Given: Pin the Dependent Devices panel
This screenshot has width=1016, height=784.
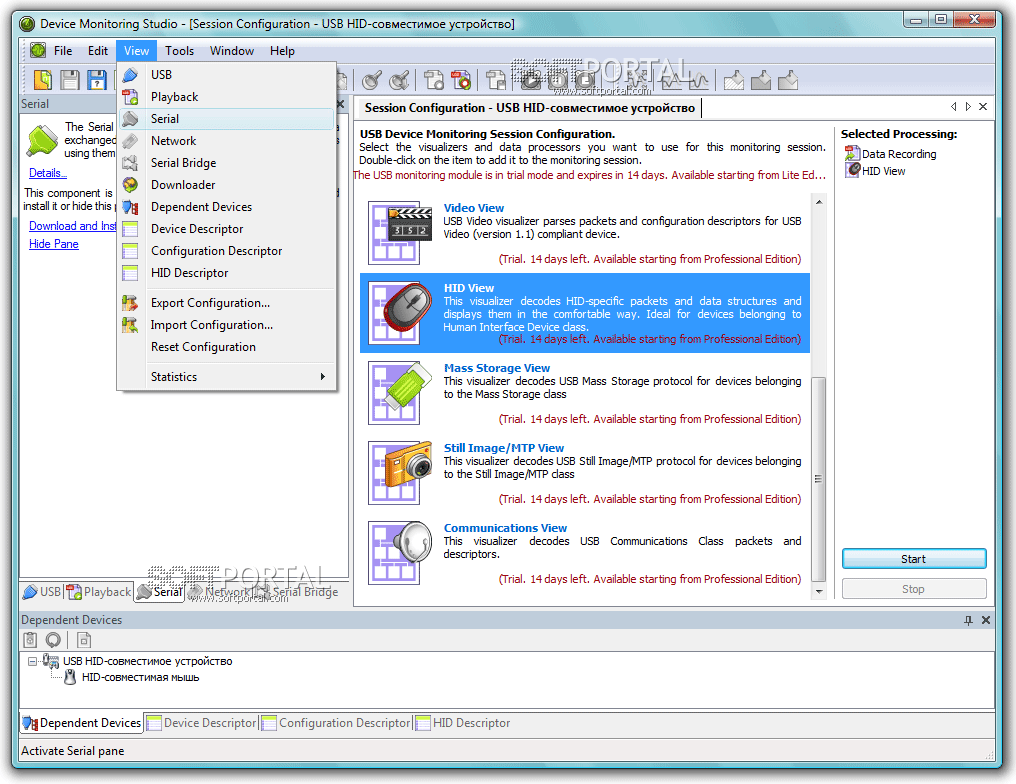Looking at the screenshot, I should click(968, 620).
